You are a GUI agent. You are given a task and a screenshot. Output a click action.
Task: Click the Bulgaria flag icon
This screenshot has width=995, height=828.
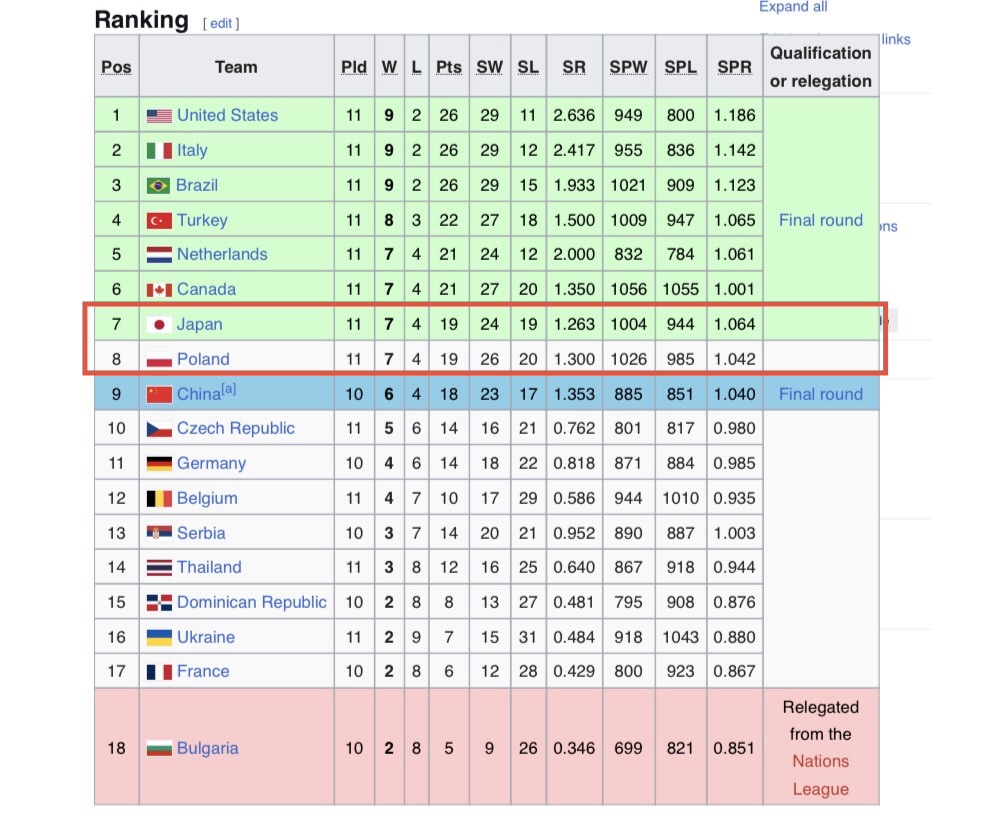point(159,749)
